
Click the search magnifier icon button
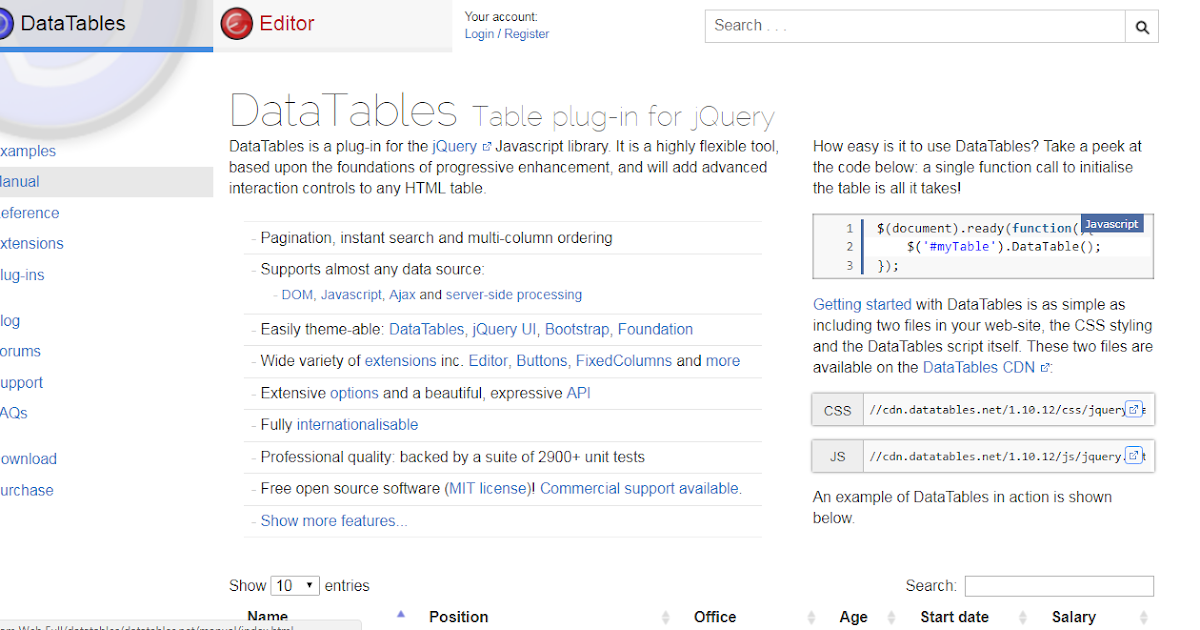tap(1142, 27)
